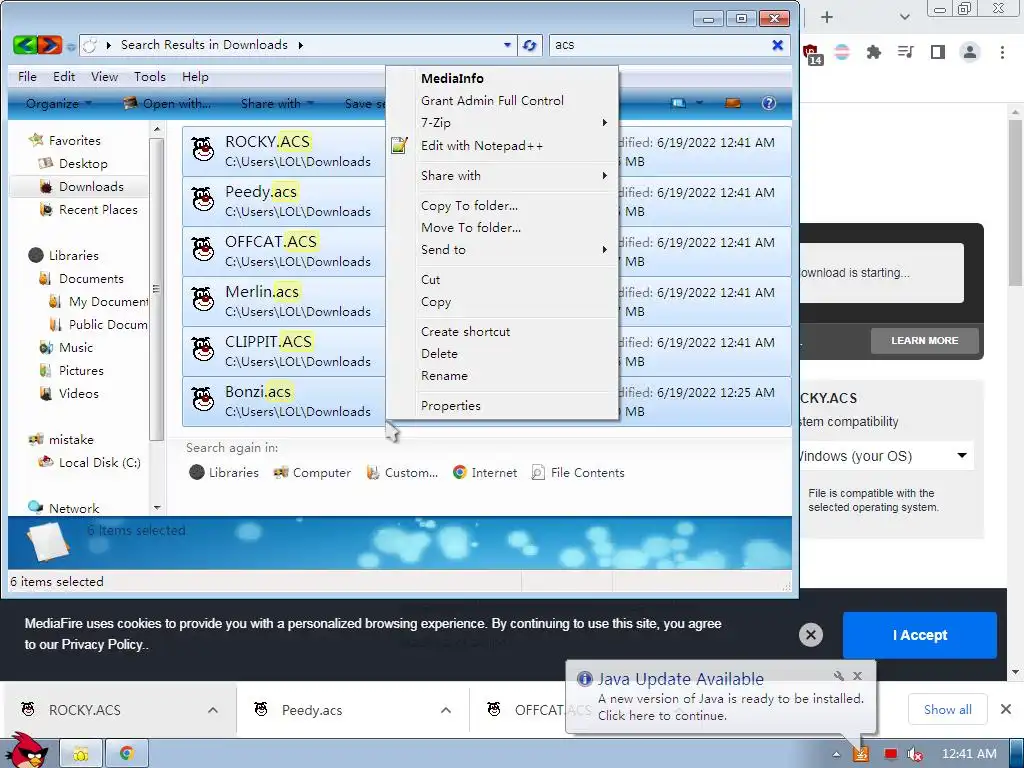Open the Help menu
This screenshot has height=768, width=1024.
195,76
